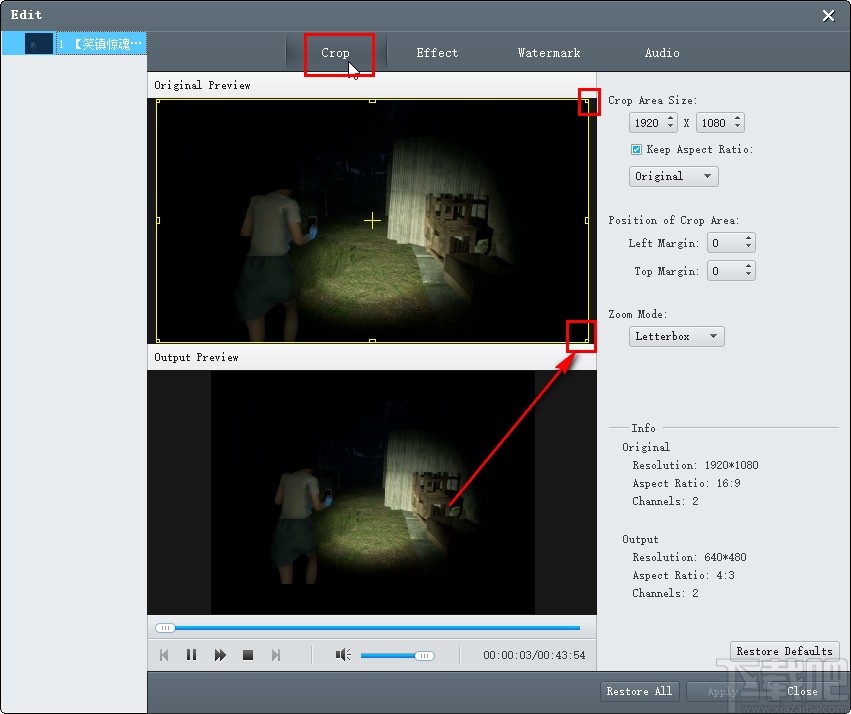Decrease crop height 1080 stepper down
Image resolution: width=851 pixels, height=714 pixels.
[738, 127]
